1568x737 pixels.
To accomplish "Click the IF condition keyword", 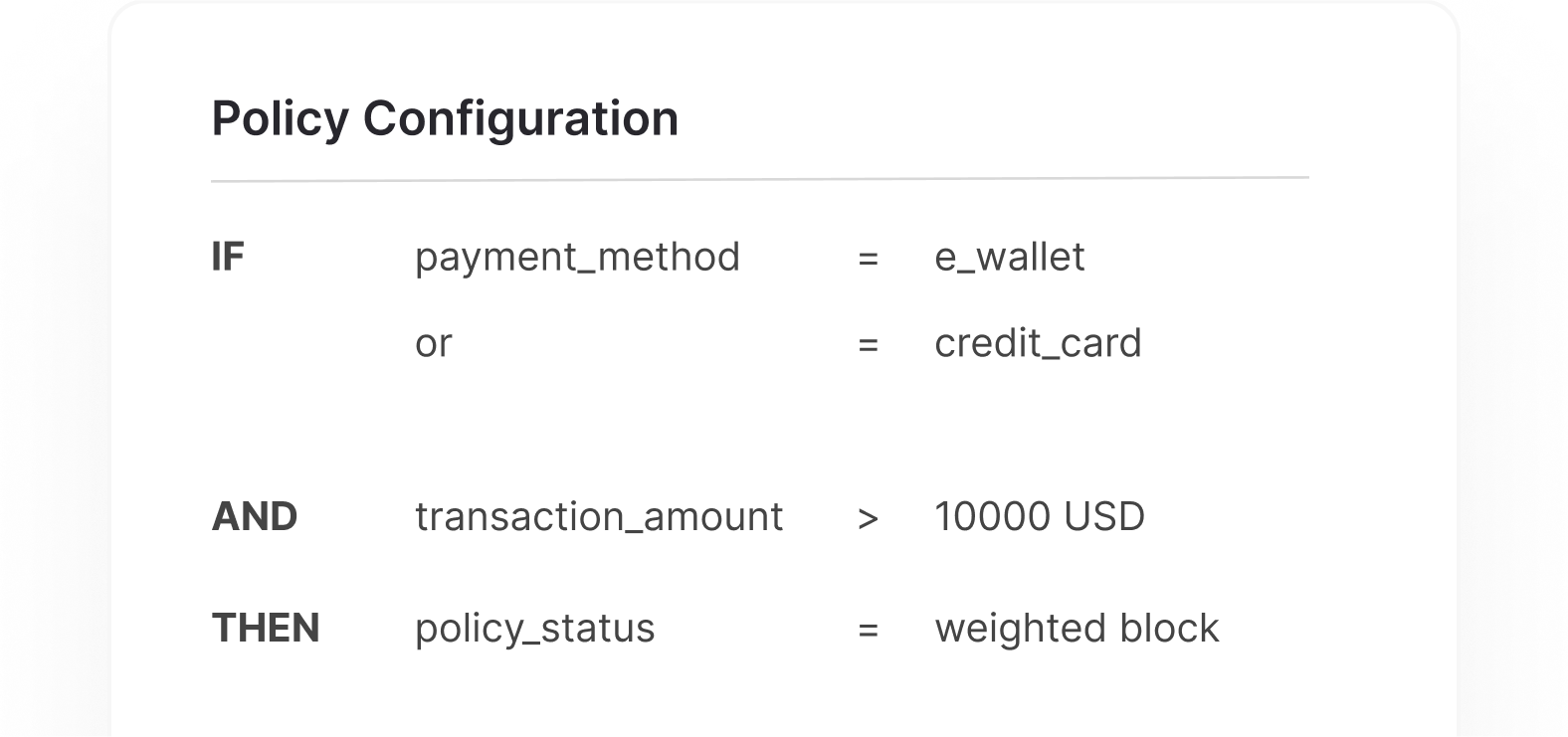I will click(x=228, y=258).
